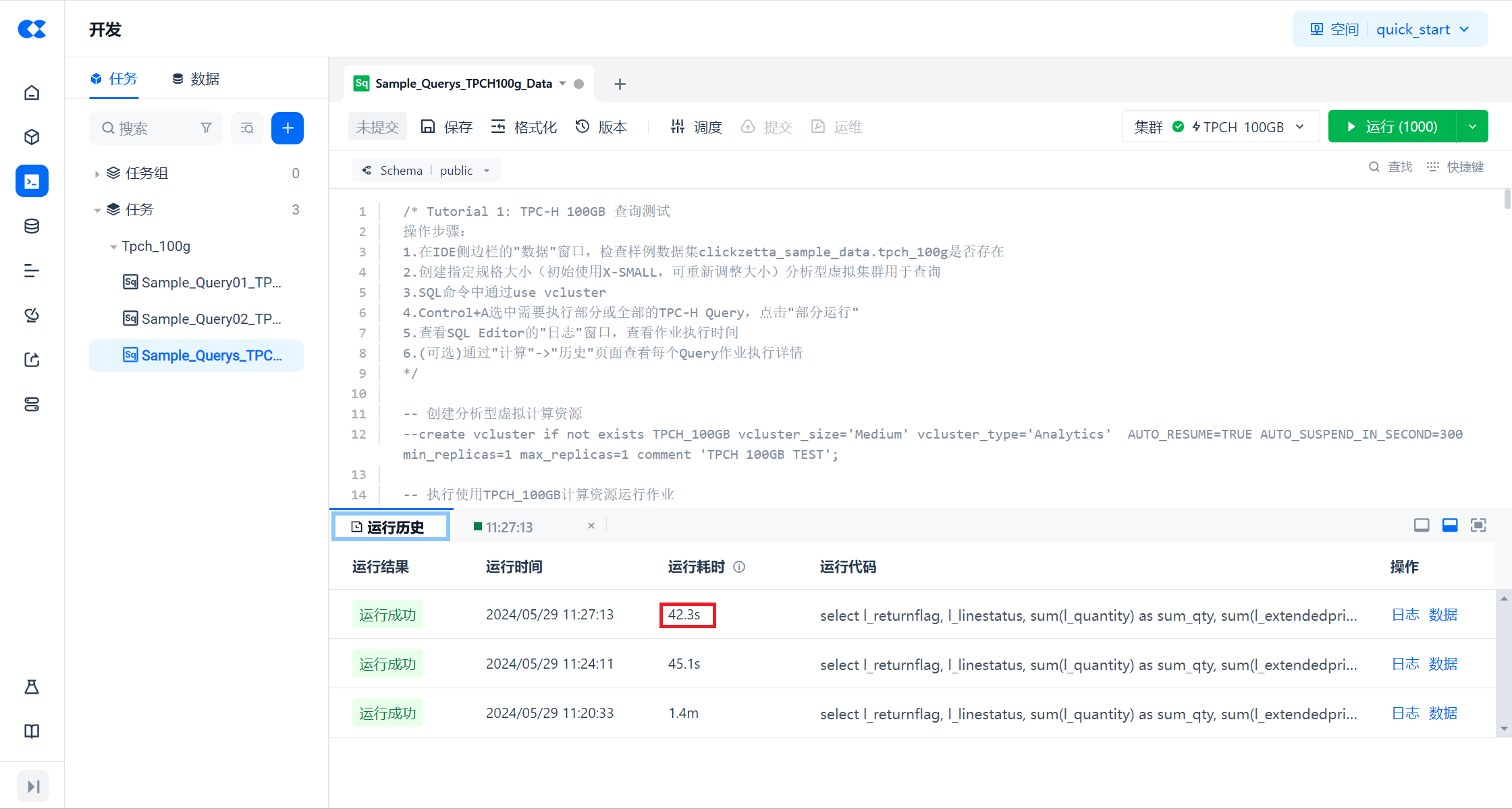Click the green 运行 (1000) button
This screenshot has width=1512, height=809.
(x=1392, y=127)
